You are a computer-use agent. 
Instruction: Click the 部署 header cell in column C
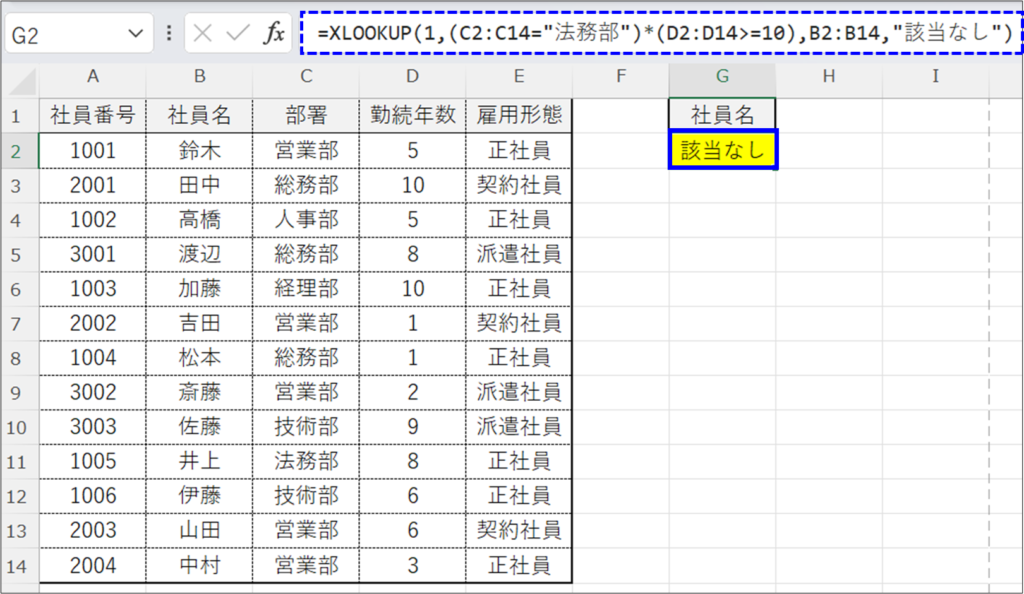pyautogui.click(x=306, y=112)
